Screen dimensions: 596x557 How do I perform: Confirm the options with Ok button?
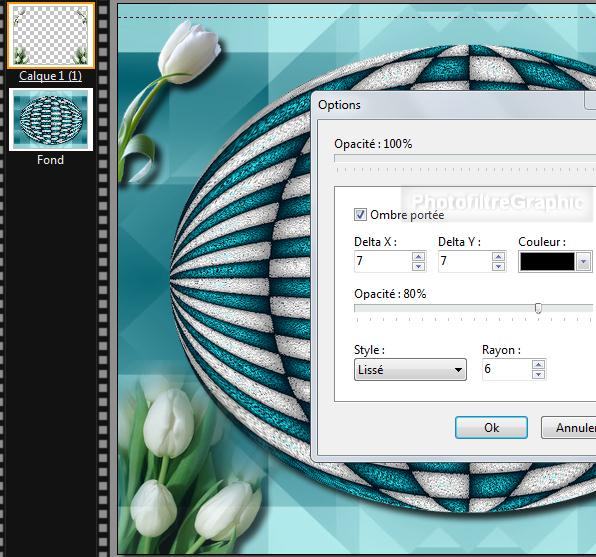click(x=491, y=427)
